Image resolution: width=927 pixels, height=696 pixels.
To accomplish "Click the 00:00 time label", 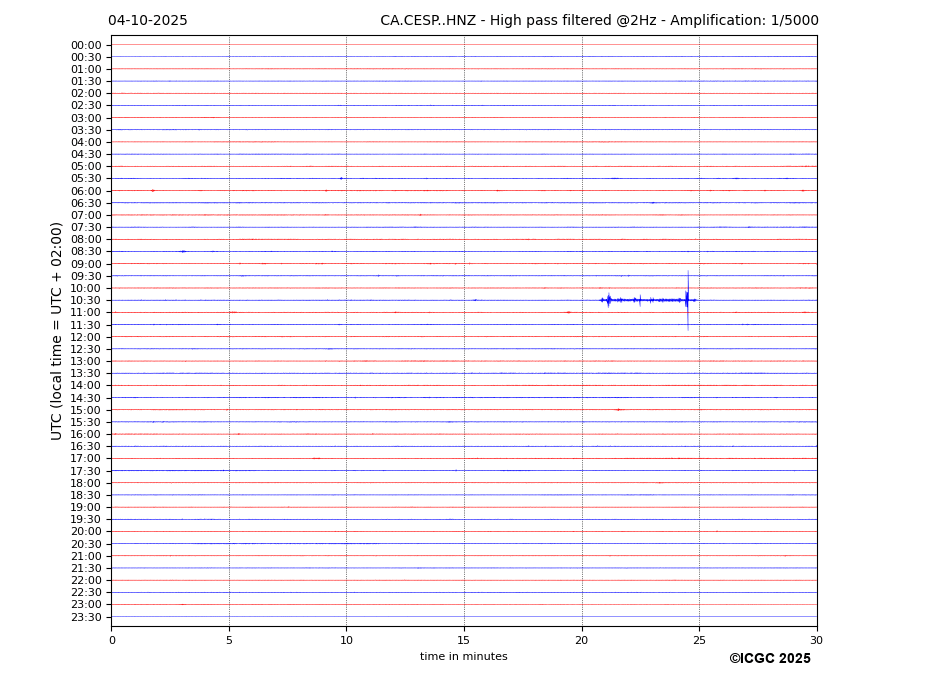I will coord(85,45).
